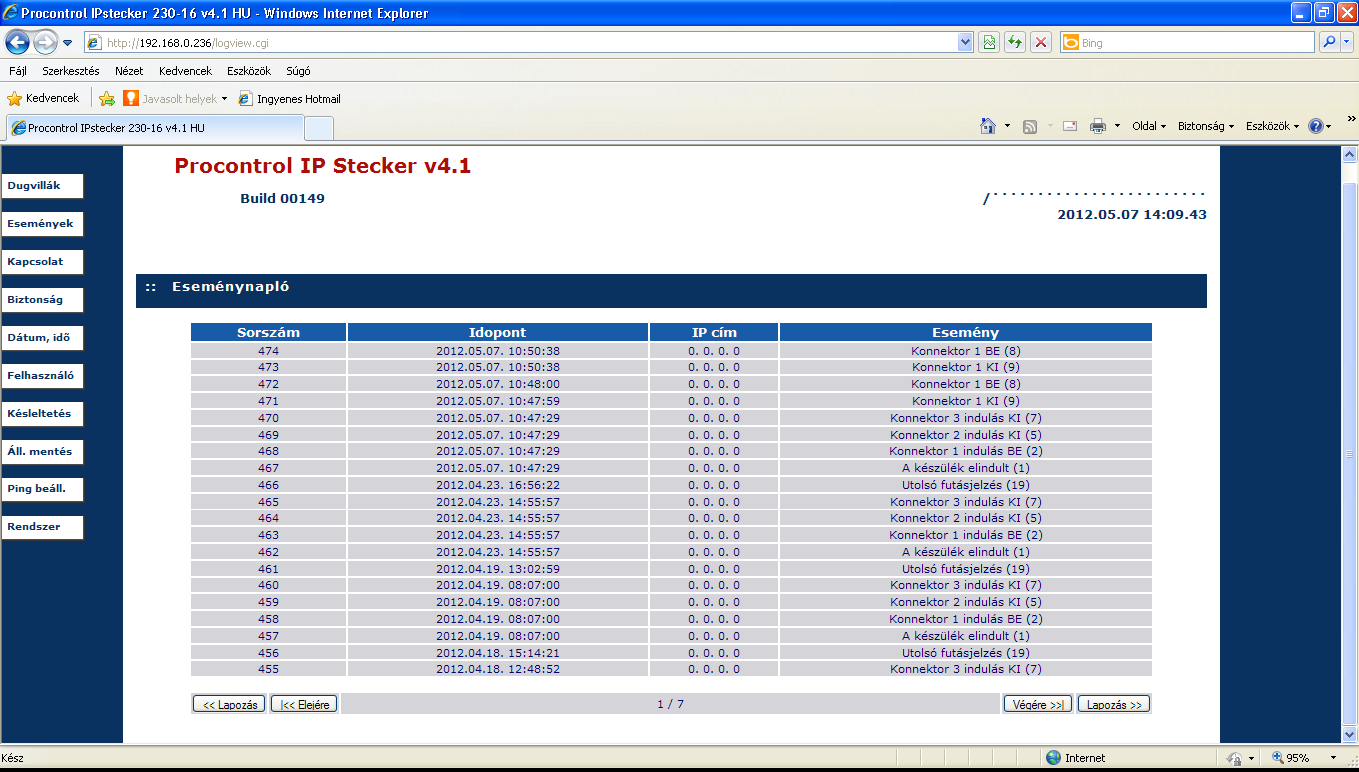
Task: Select the 'A készülék elindult (1)' entry in row 467
Action: (x=965, y=468)
